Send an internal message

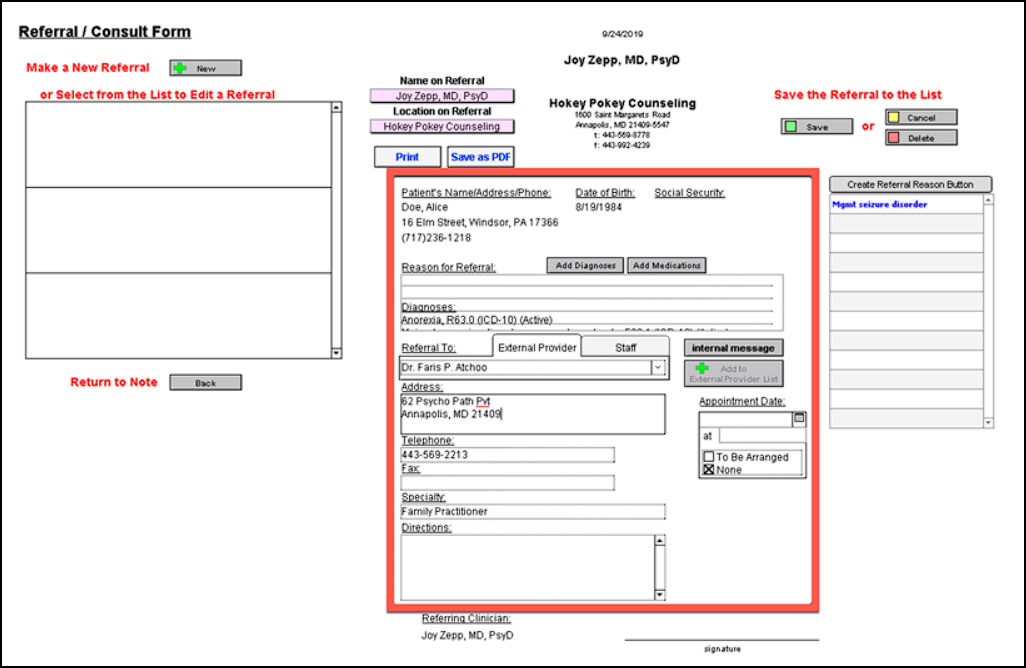[x=733, y=348]
